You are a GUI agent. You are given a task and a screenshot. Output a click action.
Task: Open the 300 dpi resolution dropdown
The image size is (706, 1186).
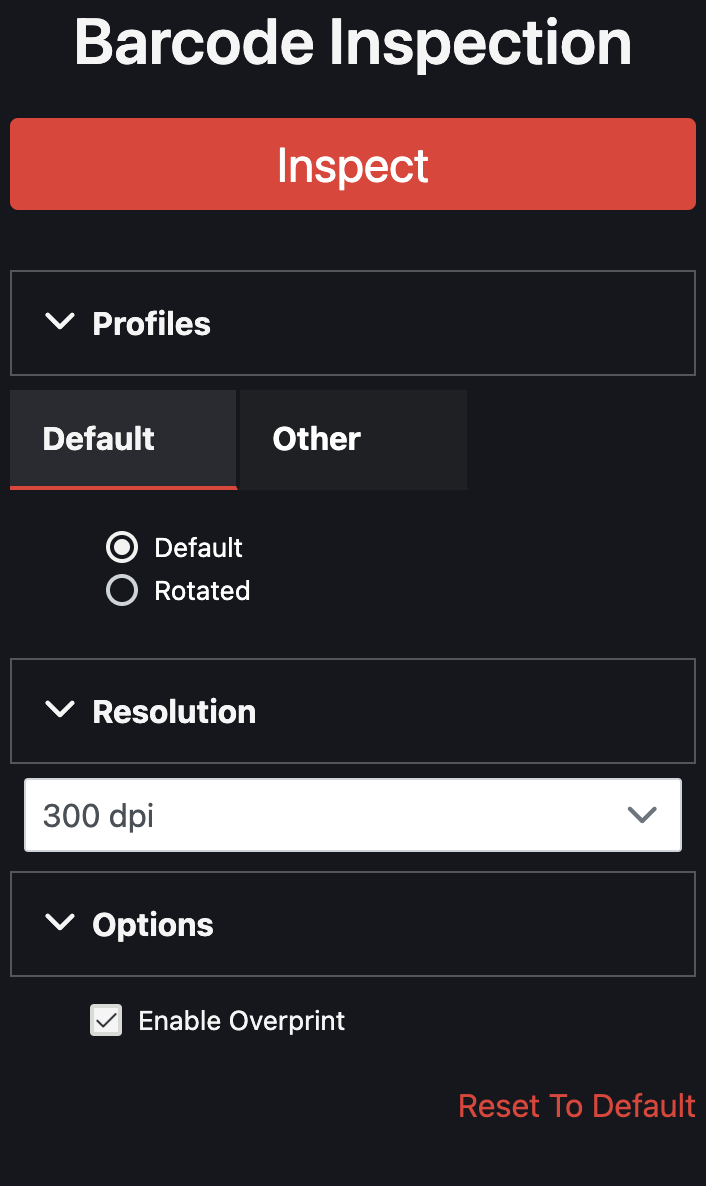tap(352, 815)
